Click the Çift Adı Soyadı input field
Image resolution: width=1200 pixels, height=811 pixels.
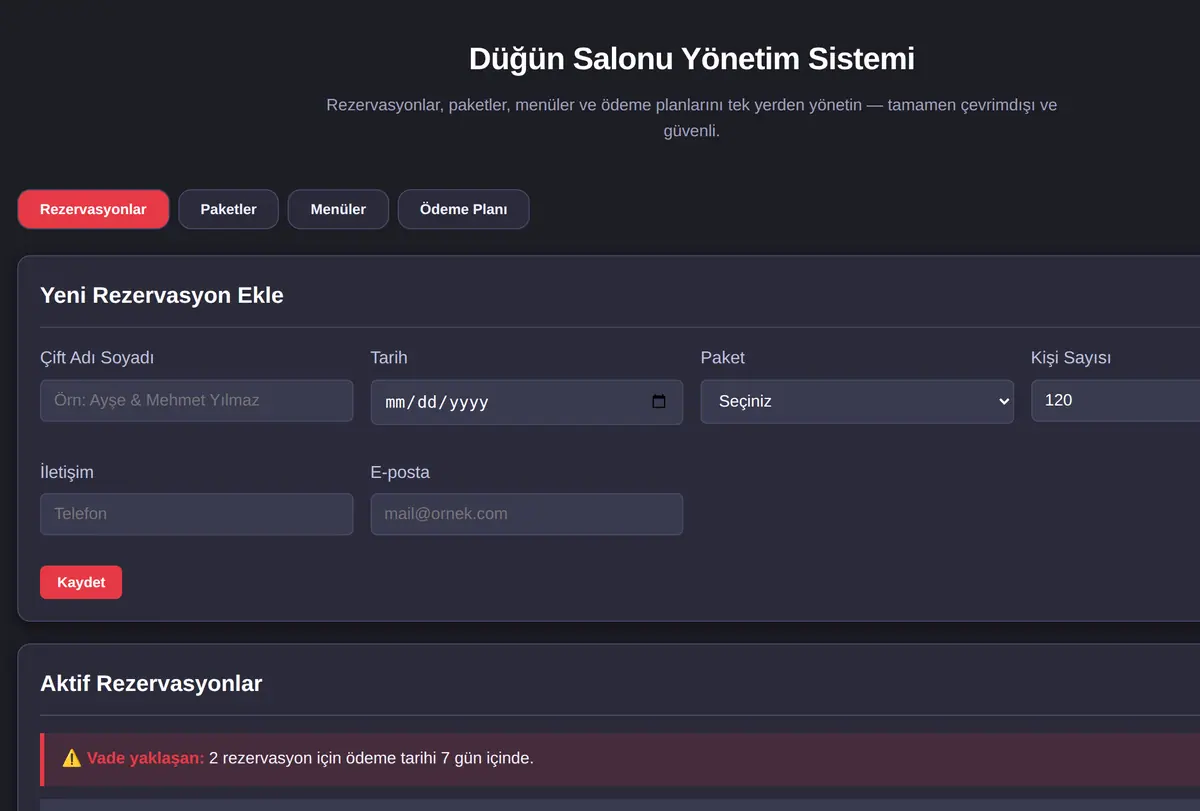coord(196,400)
